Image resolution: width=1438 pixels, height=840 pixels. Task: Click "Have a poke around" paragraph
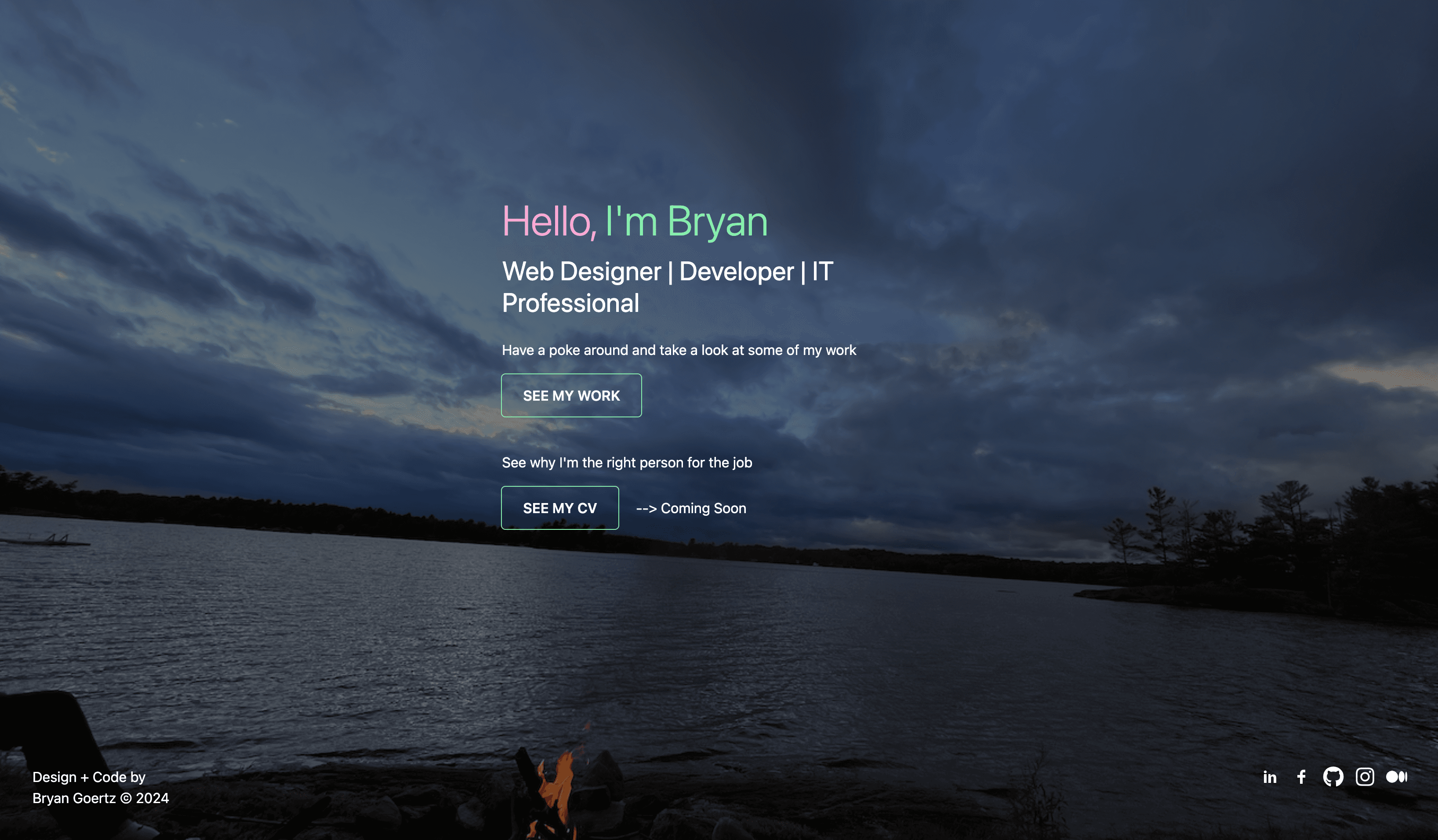click(x=679, y=350)
